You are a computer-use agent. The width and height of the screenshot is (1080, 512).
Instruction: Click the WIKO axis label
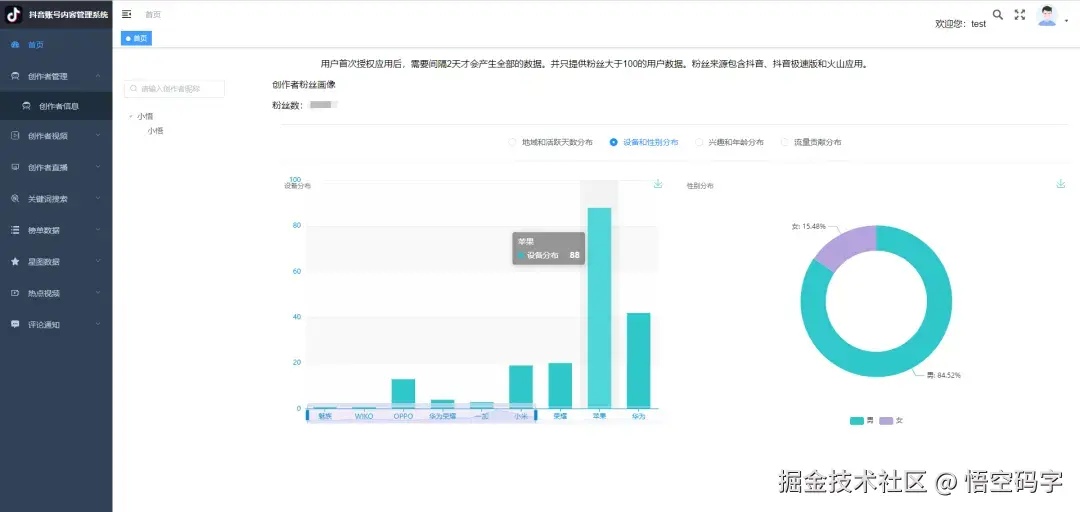(x=364, y=416)
